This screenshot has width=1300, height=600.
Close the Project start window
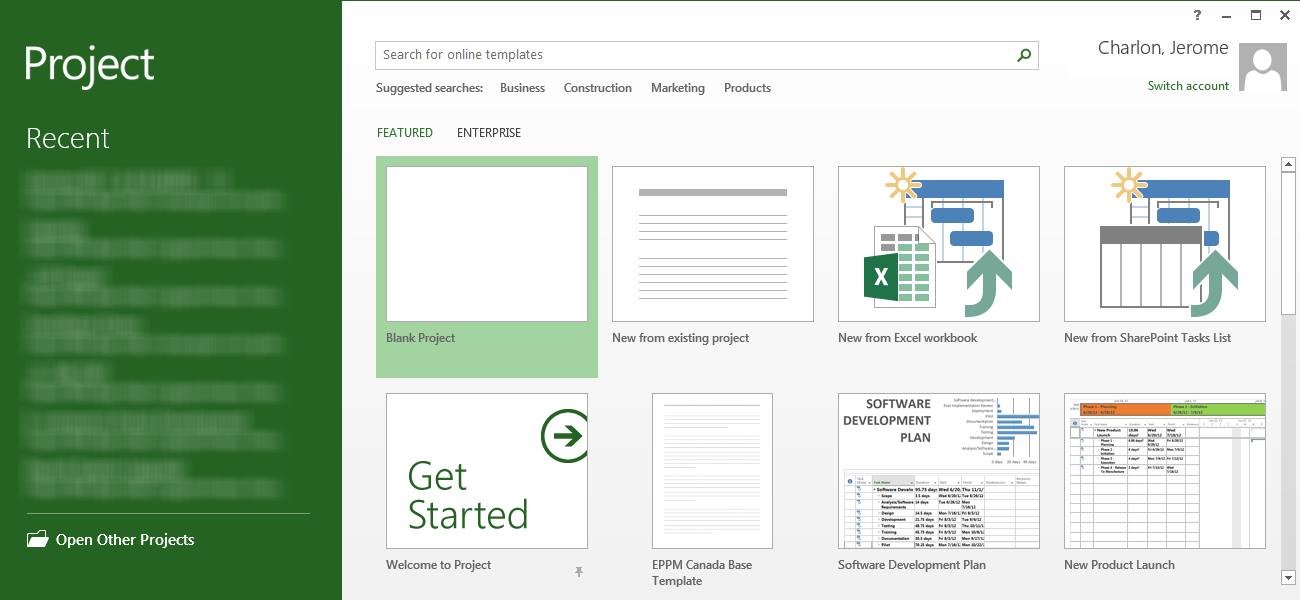(1284, 15)
